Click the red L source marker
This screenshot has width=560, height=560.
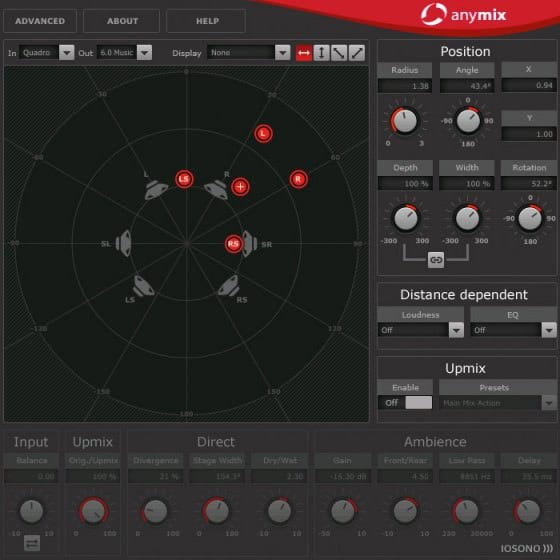point(263,134)
